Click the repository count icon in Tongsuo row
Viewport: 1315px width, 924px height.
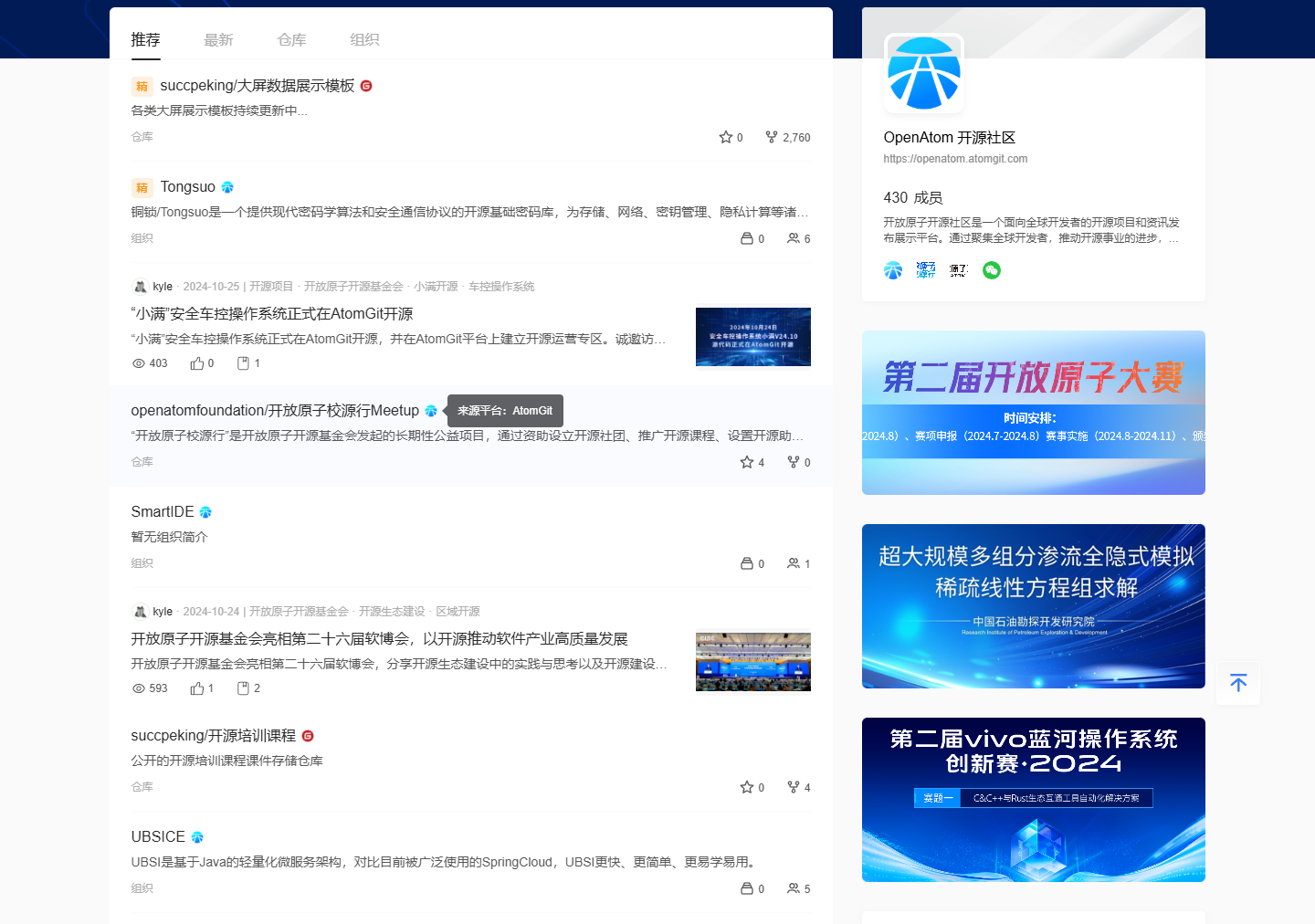click(747, 238)
